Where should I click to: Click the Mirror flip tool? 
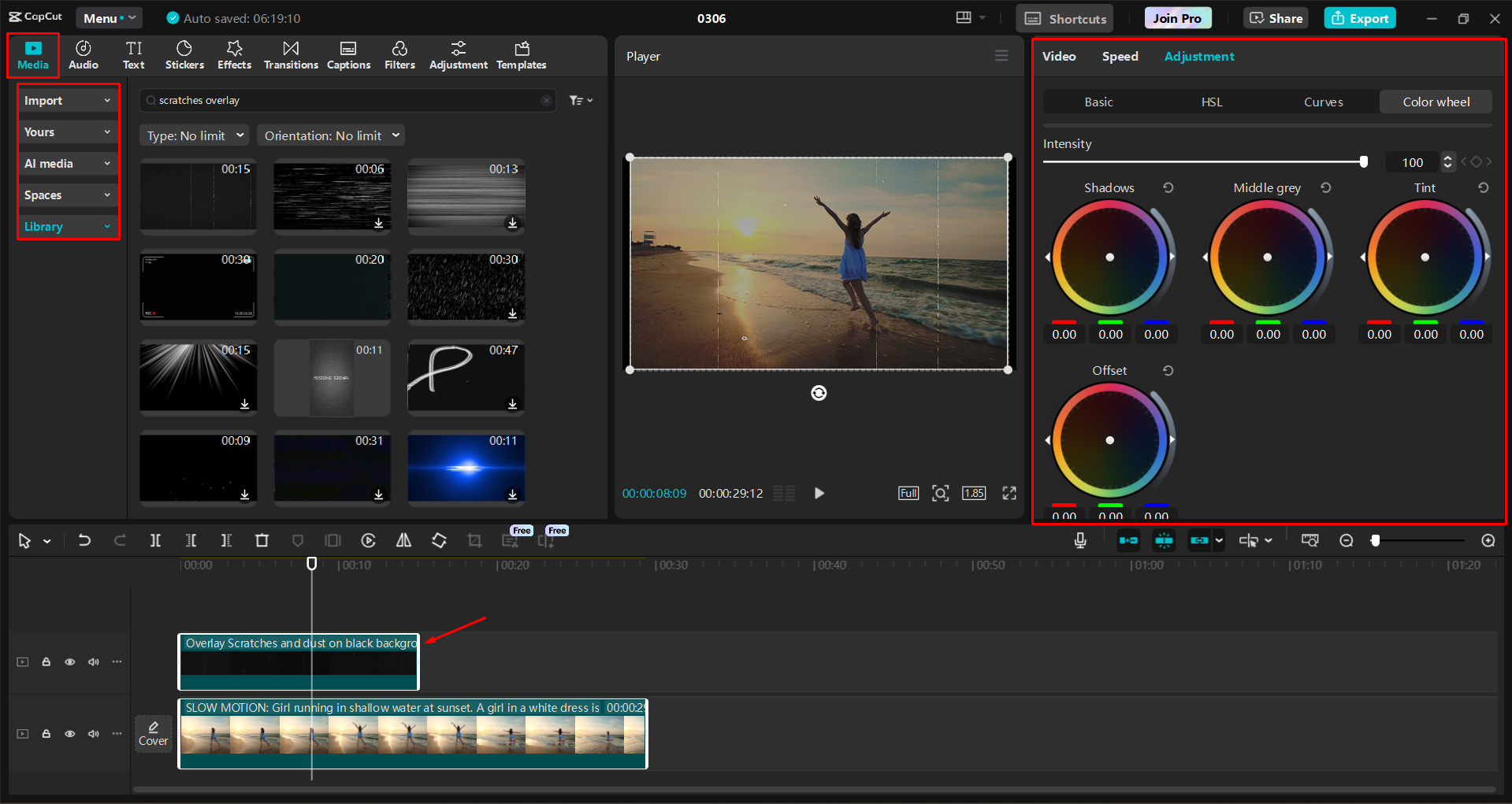[403, 540]
